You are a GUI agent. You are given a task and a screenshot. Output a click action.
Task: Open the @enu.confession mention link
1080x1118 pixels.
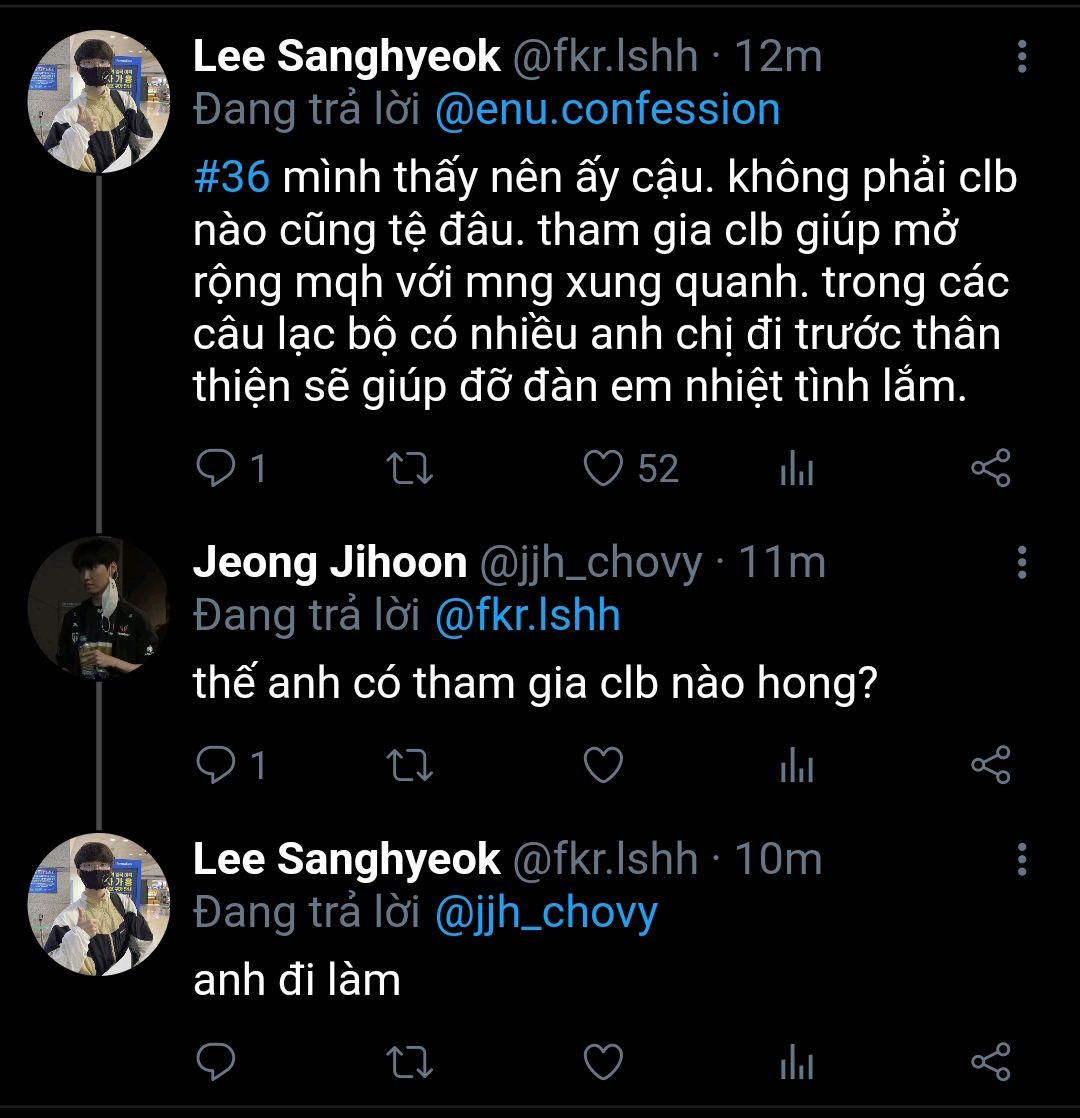pyautogui.click(x=607, y=109)
